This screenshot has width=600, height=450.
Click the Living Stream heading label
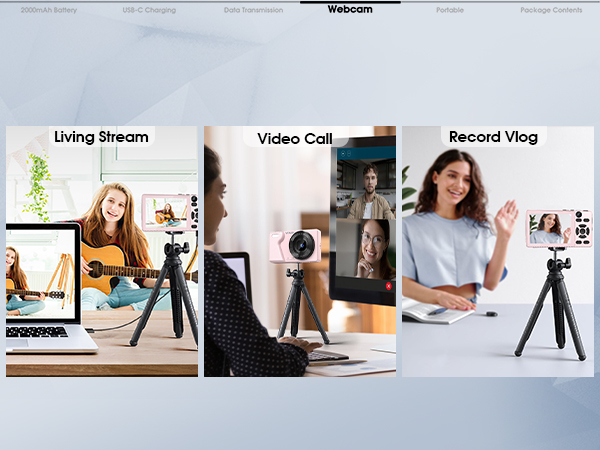[101, 137]
